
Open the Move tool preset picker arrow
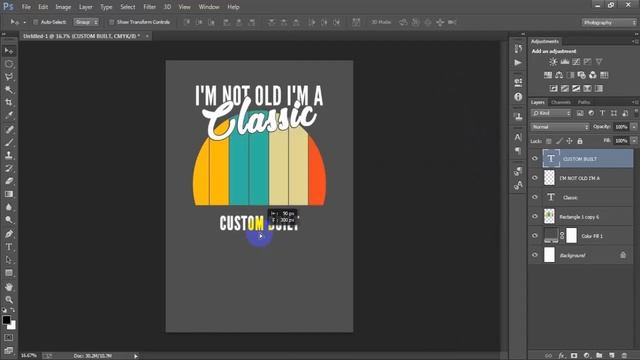[24, 22]
